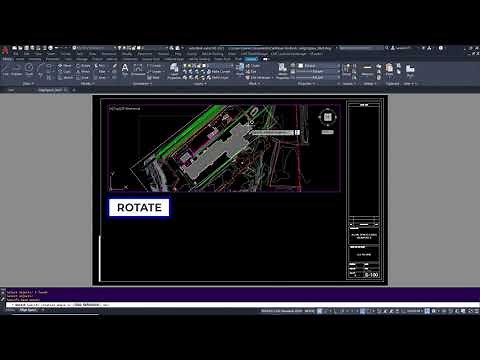Activate the Mirror command
The height and width of the screenshot is (360, 480).
click(x=83, y=72)
